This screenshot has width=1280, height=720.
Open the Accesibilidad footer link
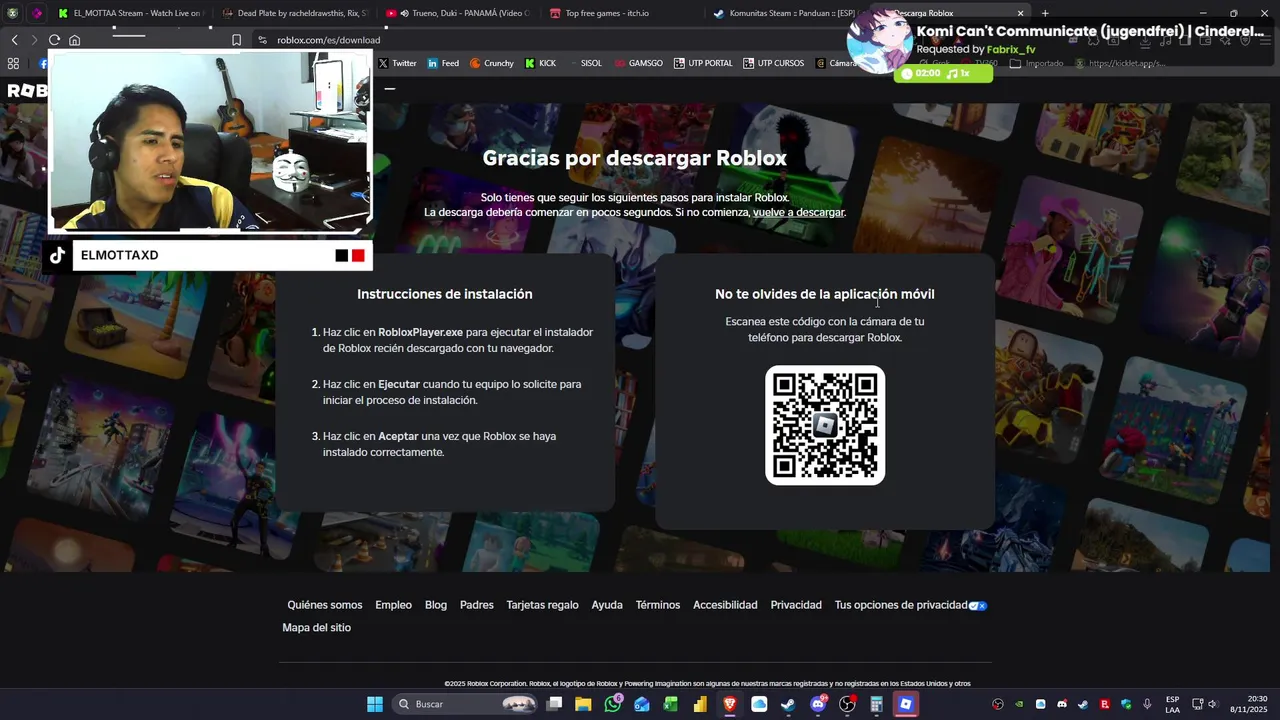point(725,605)
